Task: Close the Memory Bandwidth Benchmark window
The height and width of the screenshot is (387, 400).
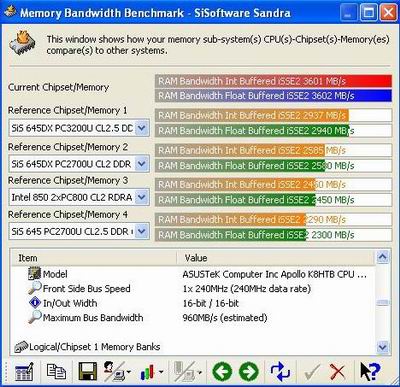Action: pyautogui.click(x=388, y=13)
